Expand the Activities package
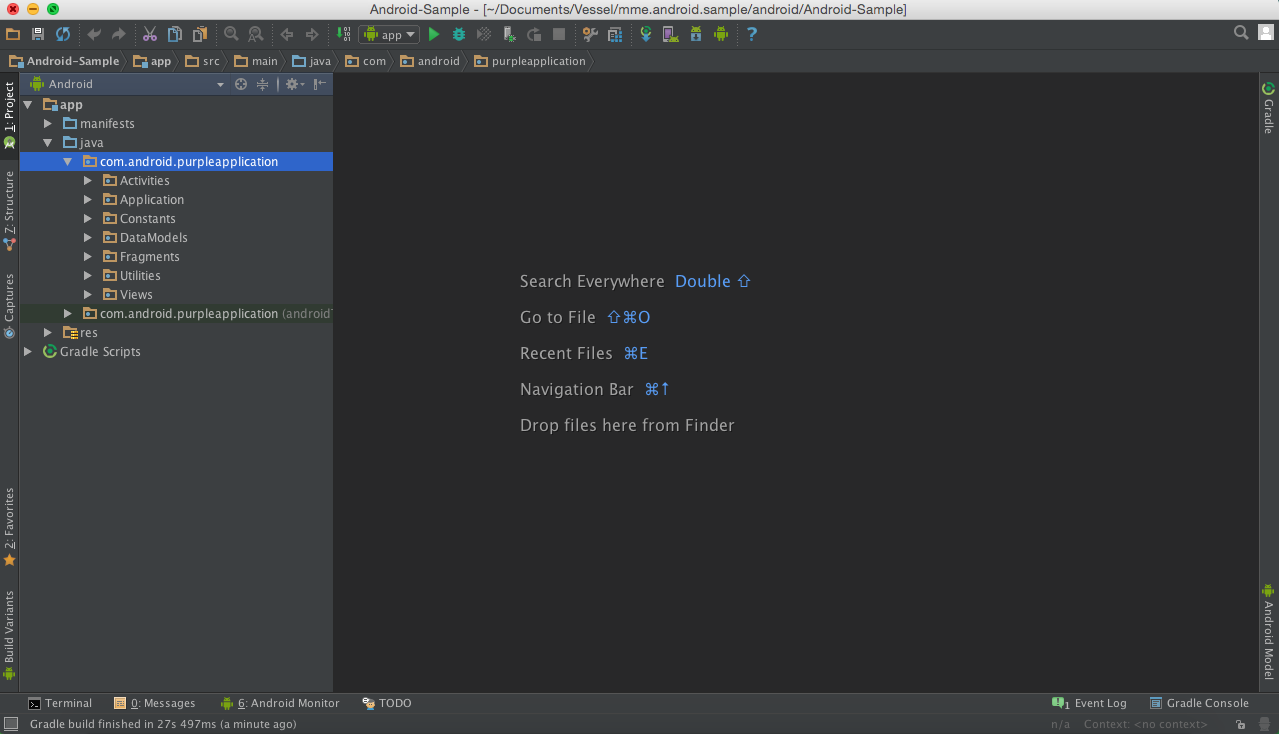 pos(88,180)
